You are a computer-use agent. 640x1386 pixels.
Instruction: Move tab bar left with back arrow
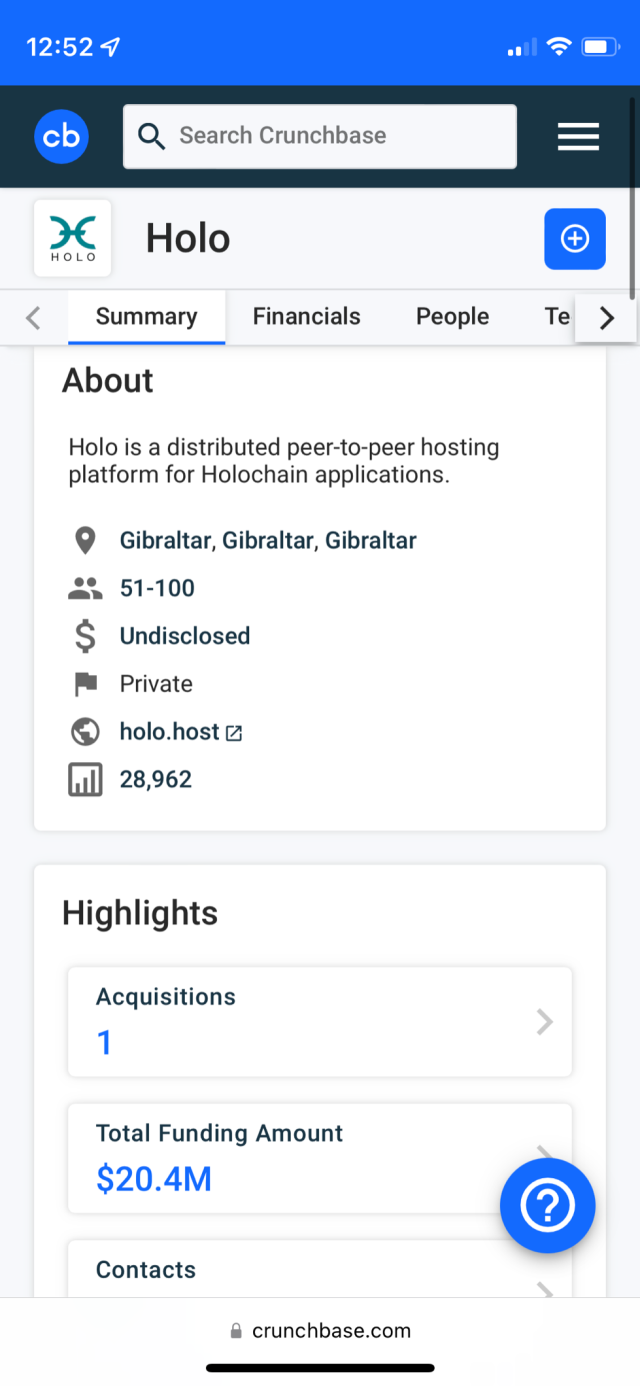[x=33, y=318]
